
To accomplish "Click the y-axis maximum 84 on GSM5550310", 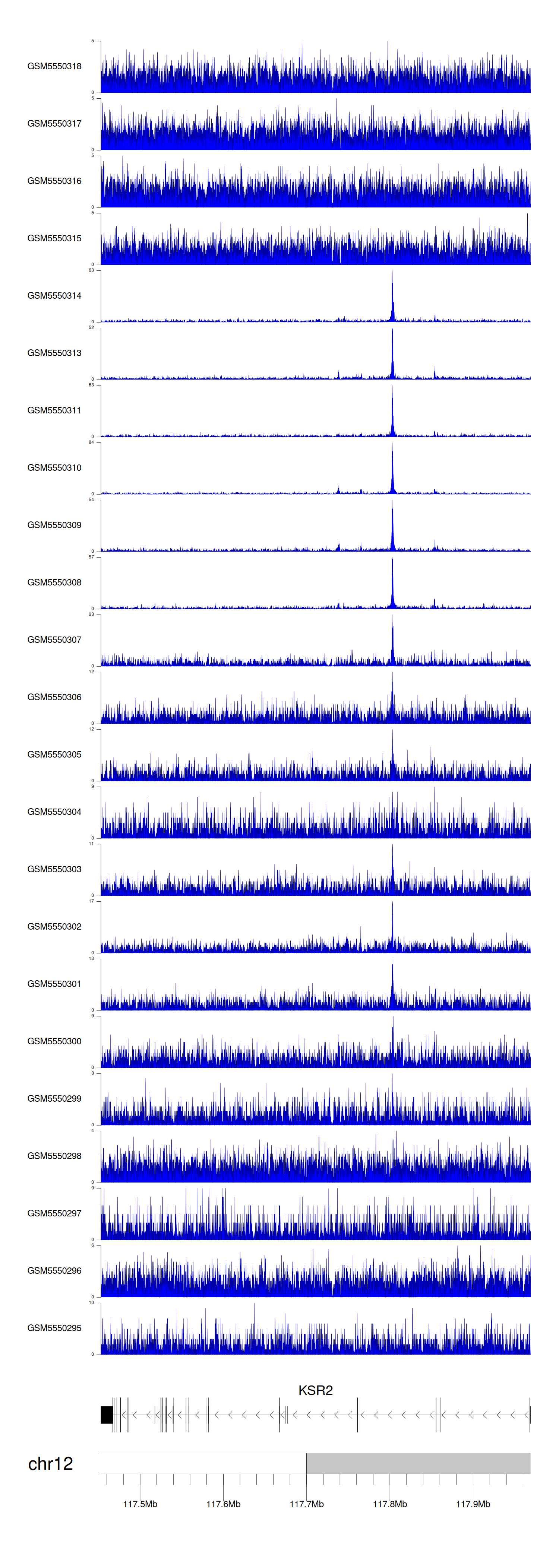I will [91, 442].
